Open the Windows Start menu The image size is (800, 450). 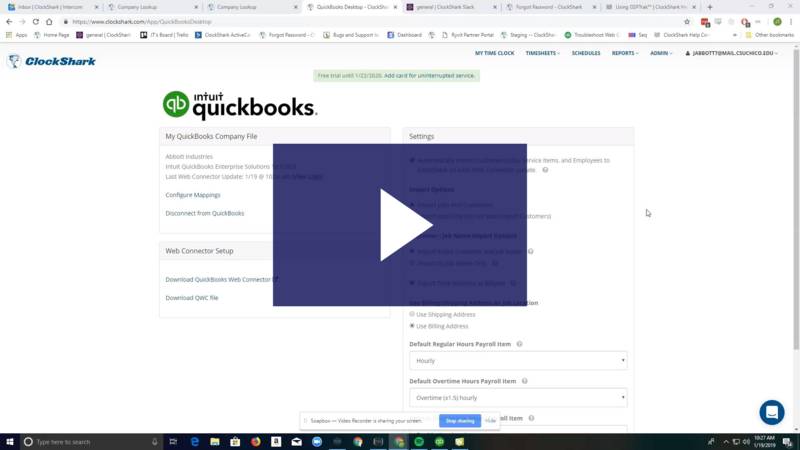tap(10, 442)
